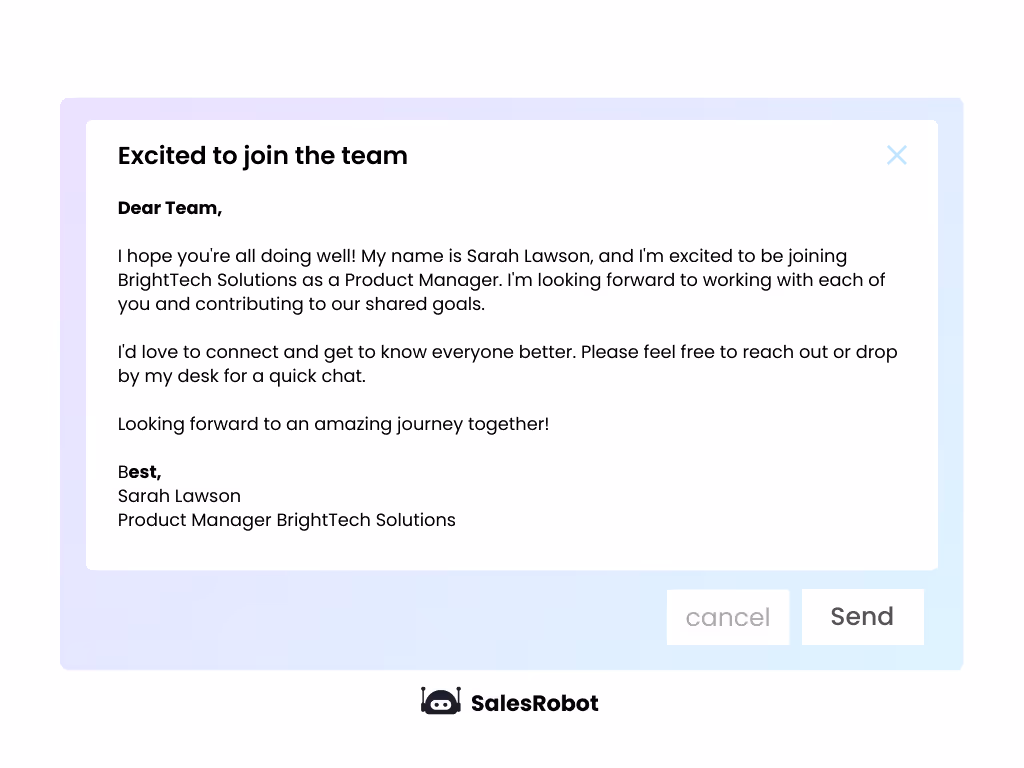
Task: Select the SalesRobot logo at the bottom
Action: click(x=509, y=702)
